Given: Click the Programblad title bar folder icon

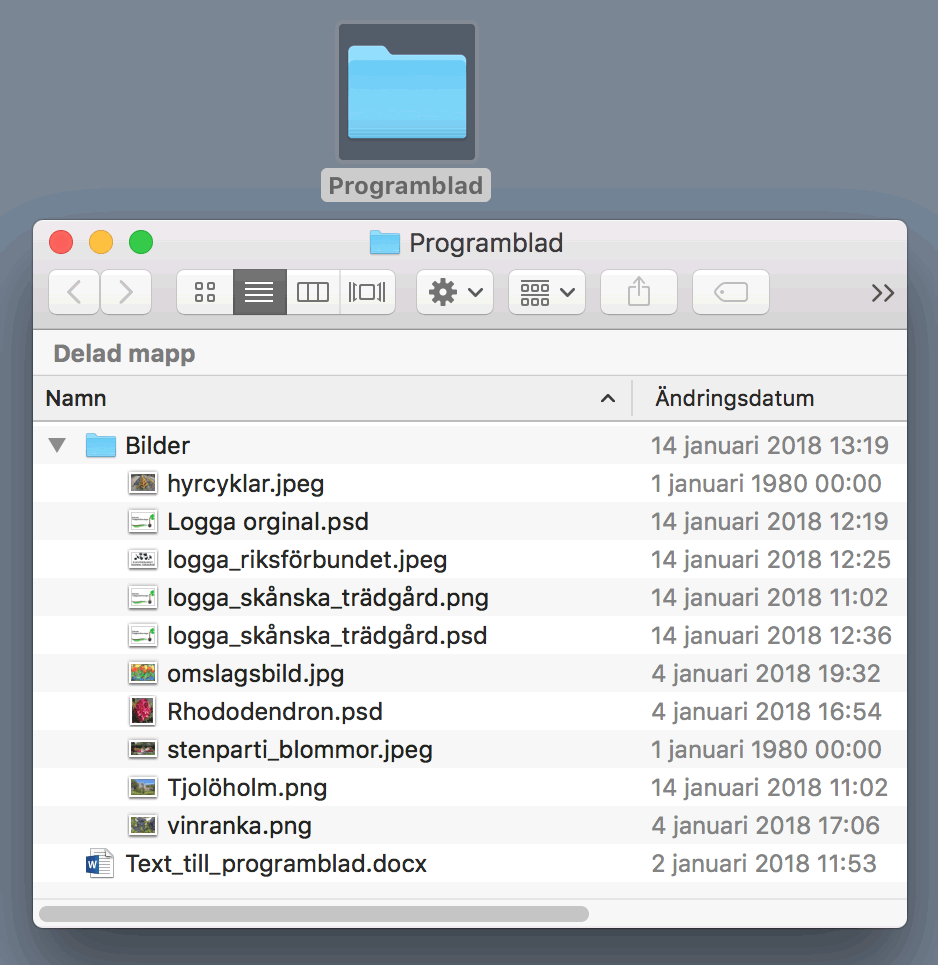Looking at the screenshot, I should pyautogui.click(x=384, y=243).
